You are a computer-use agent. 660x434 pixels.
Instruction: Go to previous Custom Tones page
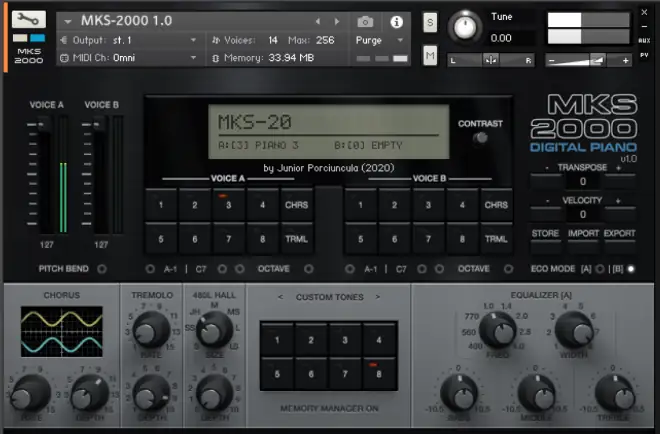coord(280,297)
